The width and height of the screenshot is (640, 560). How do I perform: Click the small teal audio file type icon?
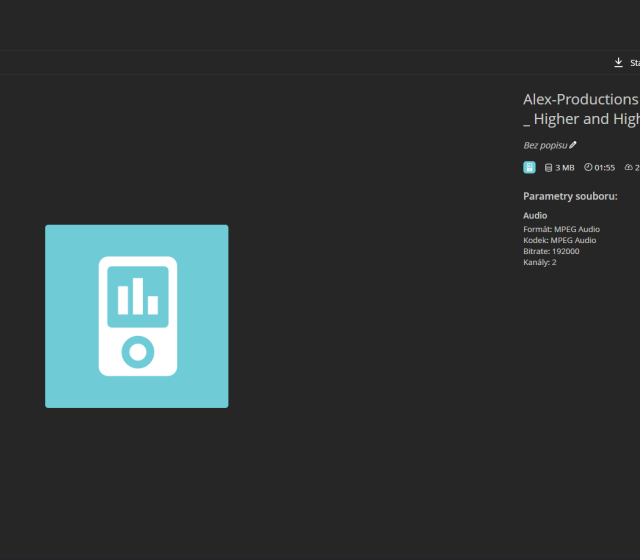529,168
